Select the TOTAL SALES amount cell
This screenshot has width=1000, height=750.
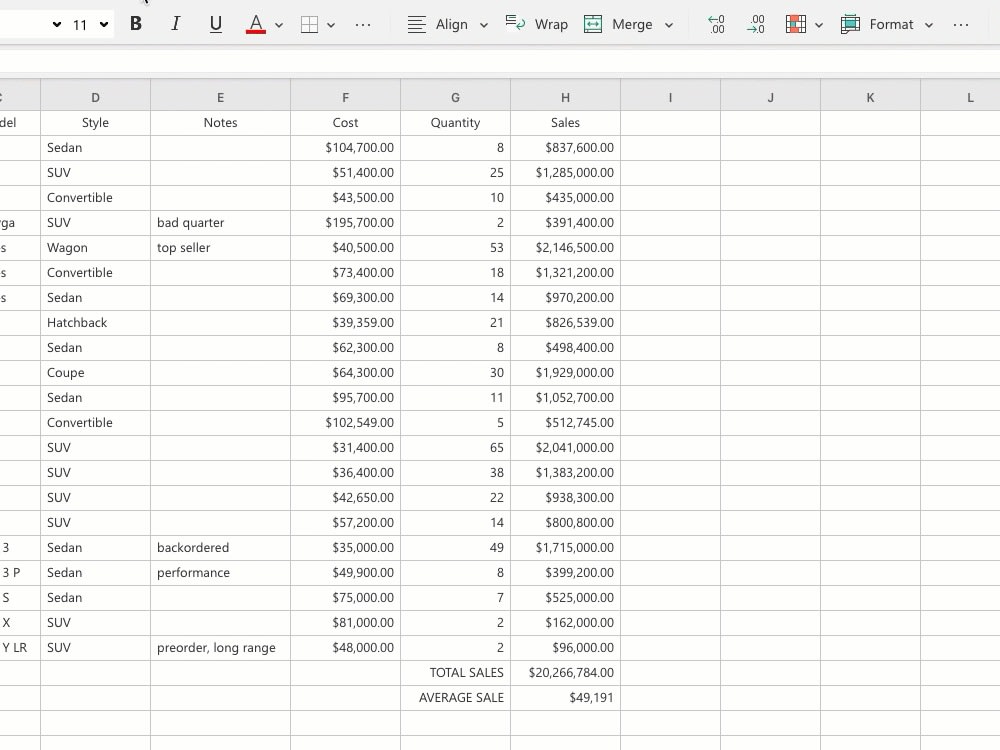565,672
